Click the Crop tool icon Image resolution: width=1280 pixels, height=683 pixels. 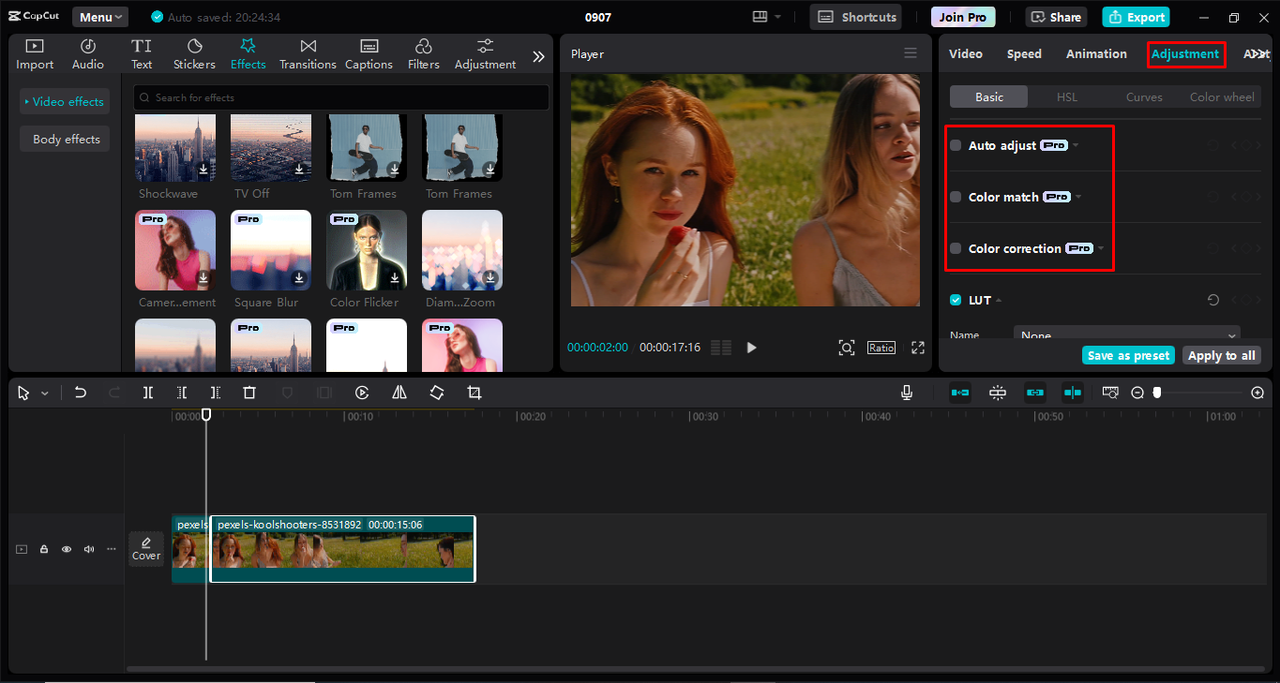coord(474,393)
